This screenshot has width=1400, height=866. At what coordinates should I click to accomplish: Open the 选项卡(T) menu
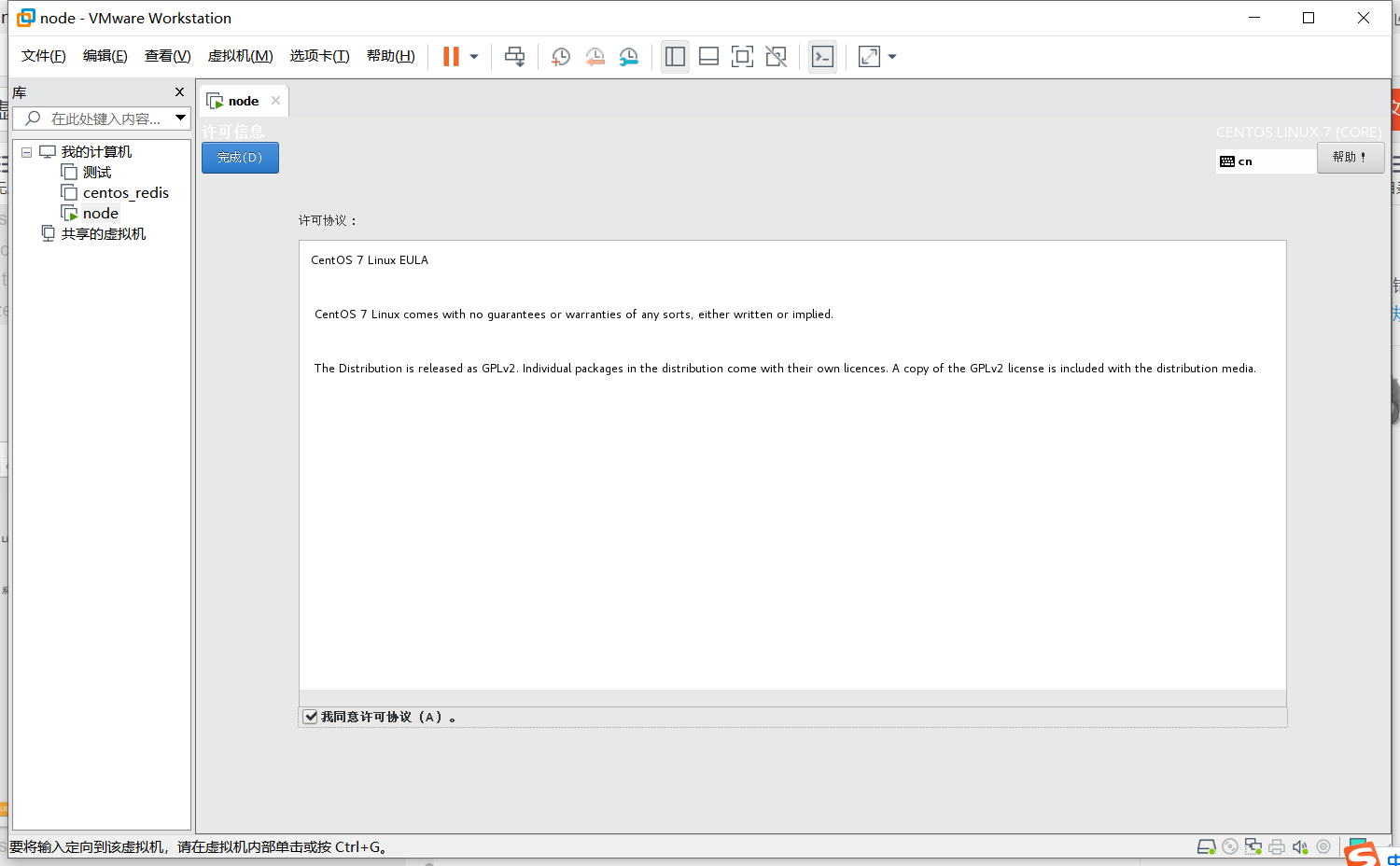pos(319,56)
